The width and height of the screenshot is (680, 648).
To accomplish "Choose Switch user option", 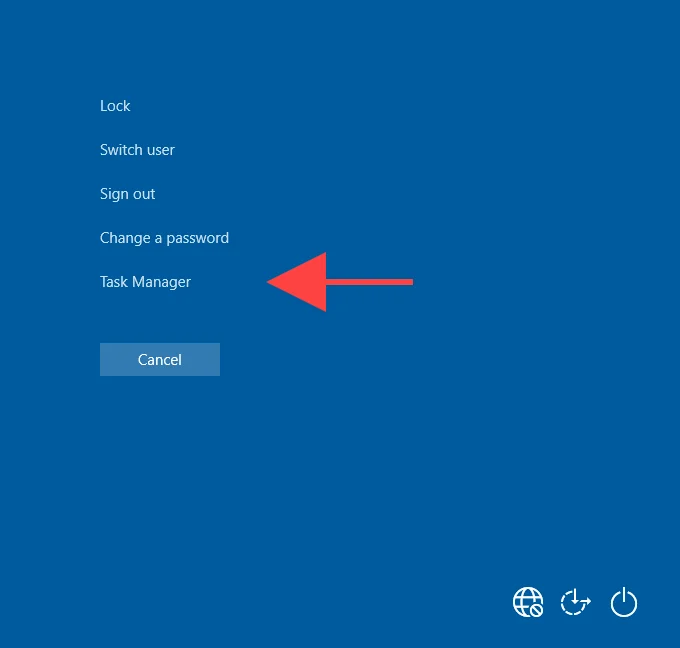I will click(x=137, y=150).
